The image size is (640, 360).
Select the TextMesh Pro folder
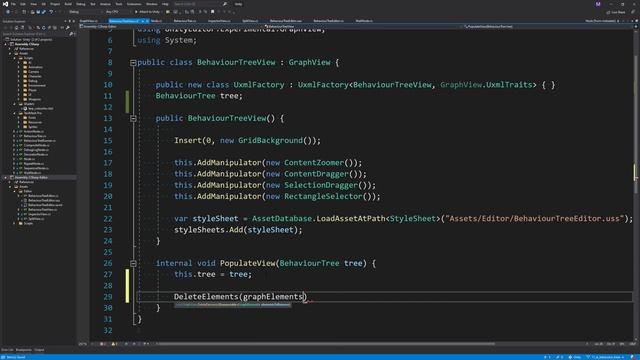(x=33, y=113)
